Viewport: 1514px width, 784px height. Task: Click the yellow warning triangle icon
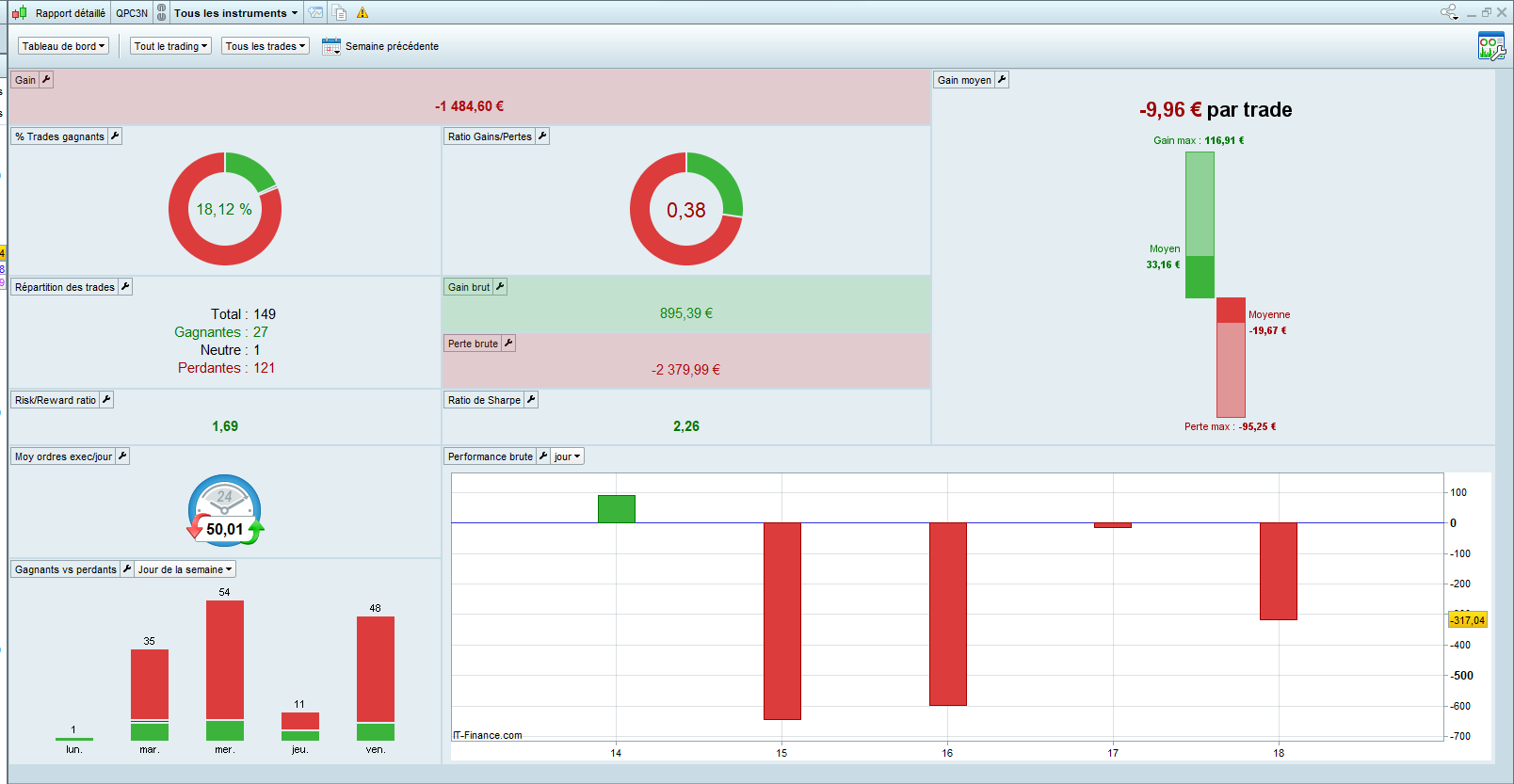click(x=362, y=13)
